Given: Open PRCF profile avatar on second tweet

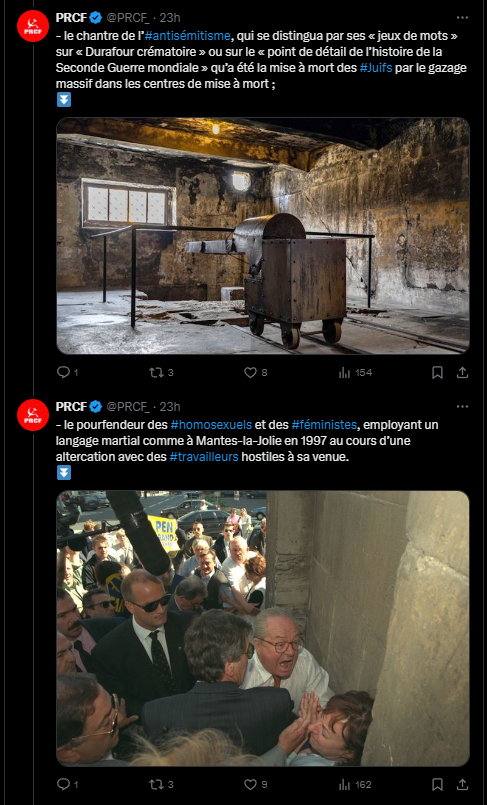Looking at the screenshot, I should pos(33,415).
